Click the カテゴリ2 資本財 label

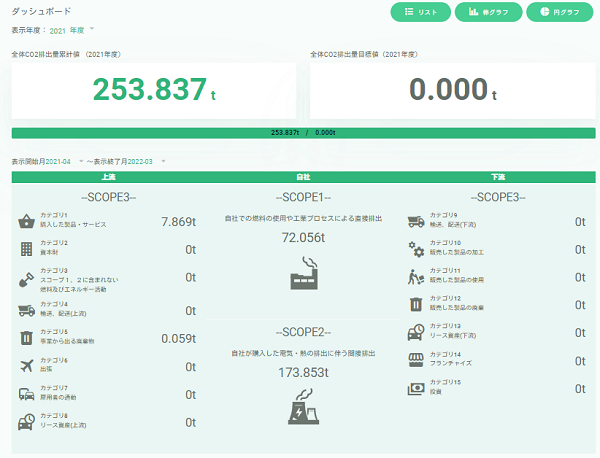tap(54, 247)
